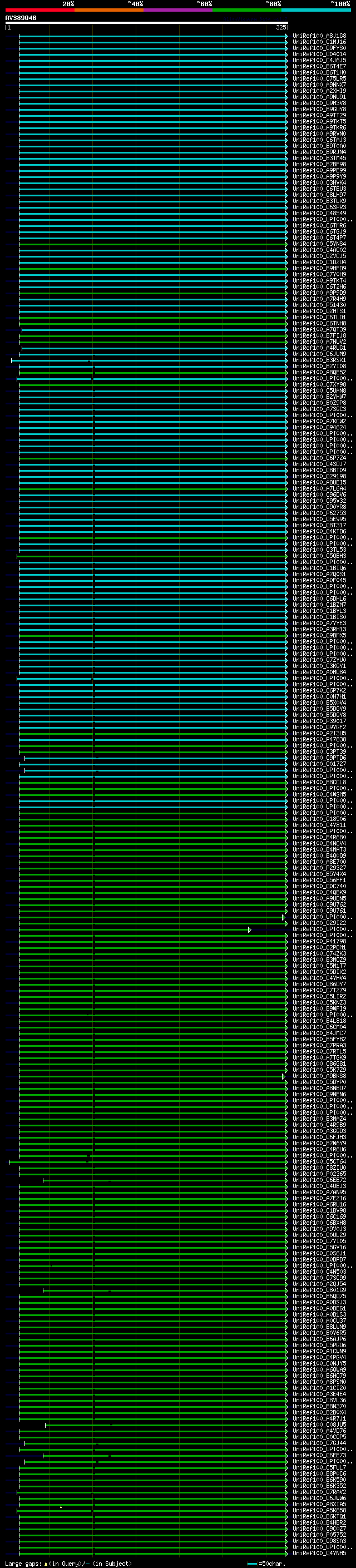Click the red 20% identity legend segment
This screenshot has height=1568, width=356.
click(39, 10)
